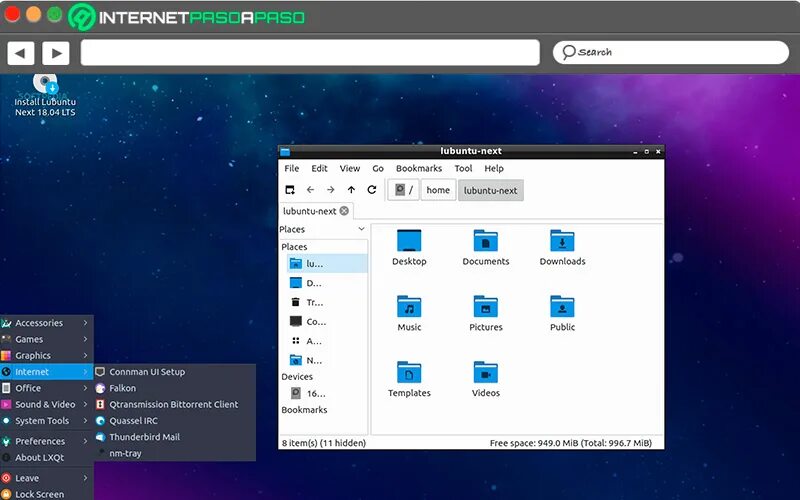
Task: Open the Public folder
Action: tap(562, 314)
